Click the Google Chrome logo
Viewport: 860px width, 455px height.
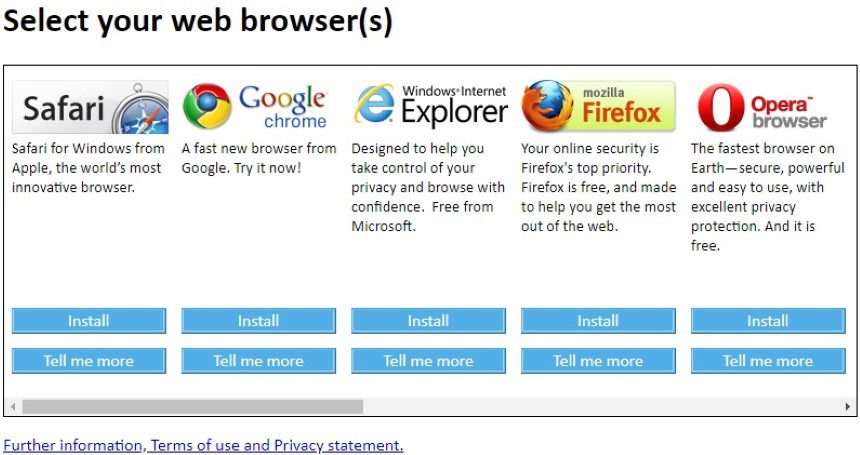coord(255,107)
